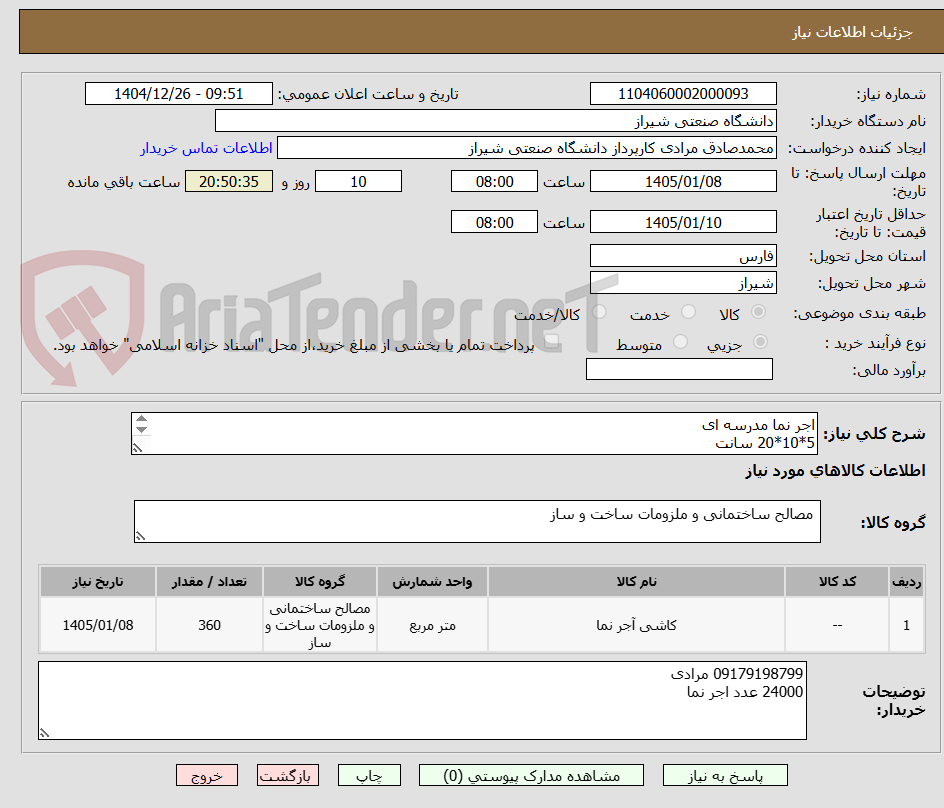Click the نام کالا column header

(636, 582)
